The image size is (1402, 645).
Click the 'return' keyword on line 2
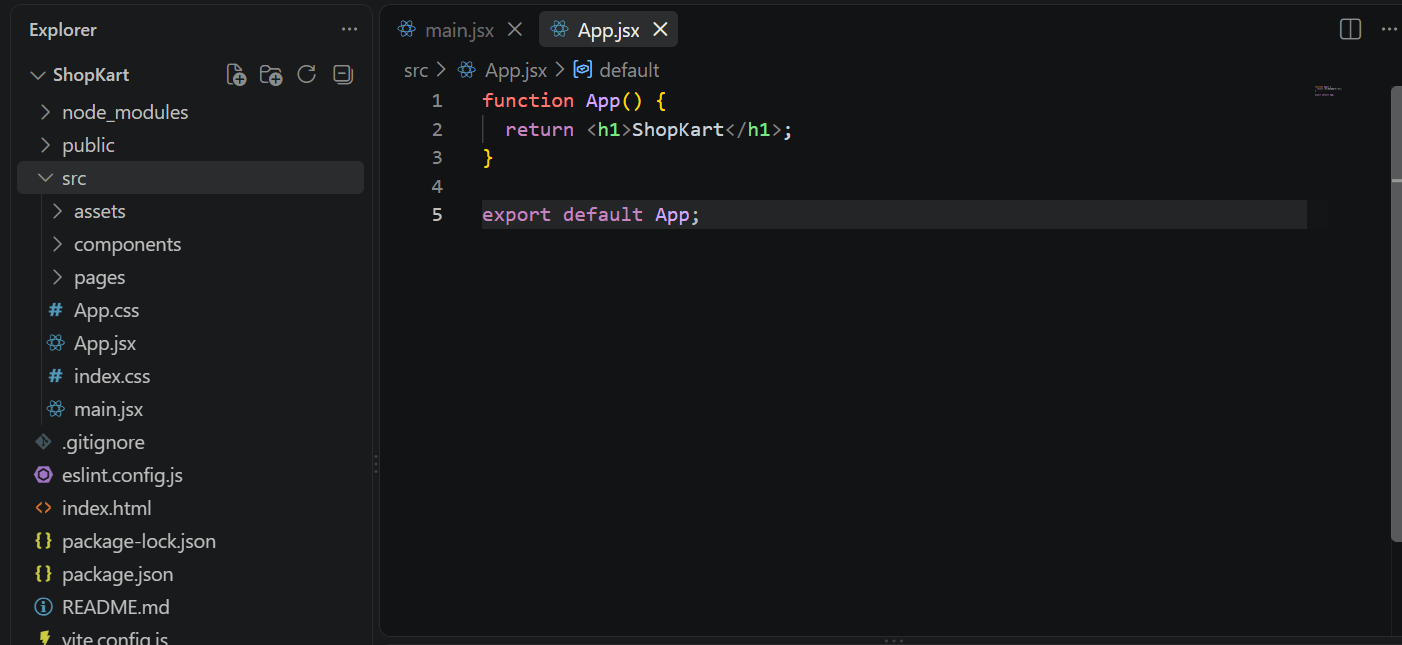pos(540,129)
